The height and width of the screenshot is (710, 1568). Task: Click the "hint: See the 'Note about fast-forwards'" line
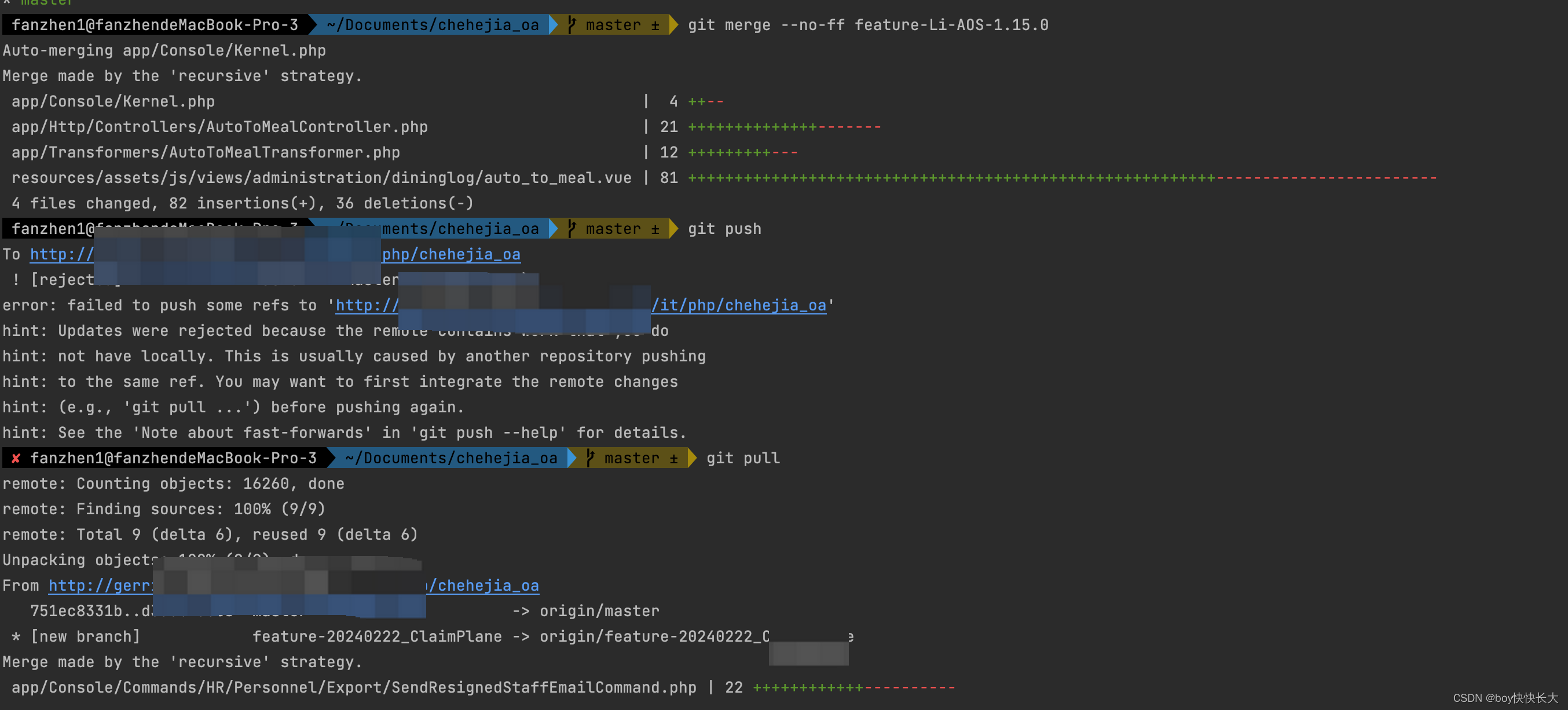pos(345,433)
